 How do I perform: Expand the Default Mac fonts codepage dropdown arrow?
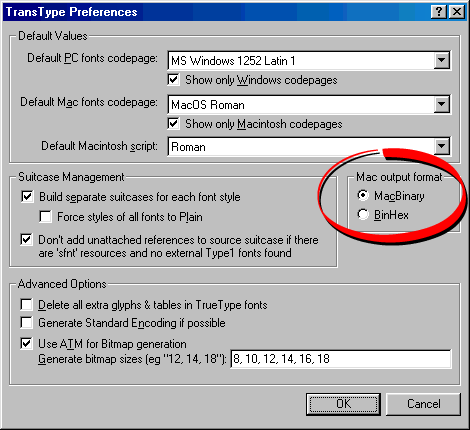click(x=441, y=104)
